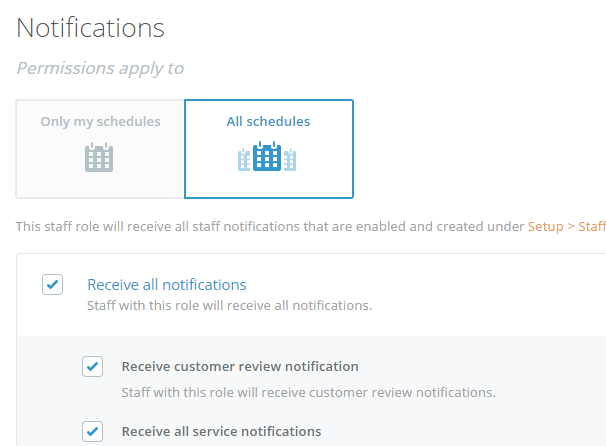Click the Permissions apply to subtitle
606x446 pixels.
[100, 68]
